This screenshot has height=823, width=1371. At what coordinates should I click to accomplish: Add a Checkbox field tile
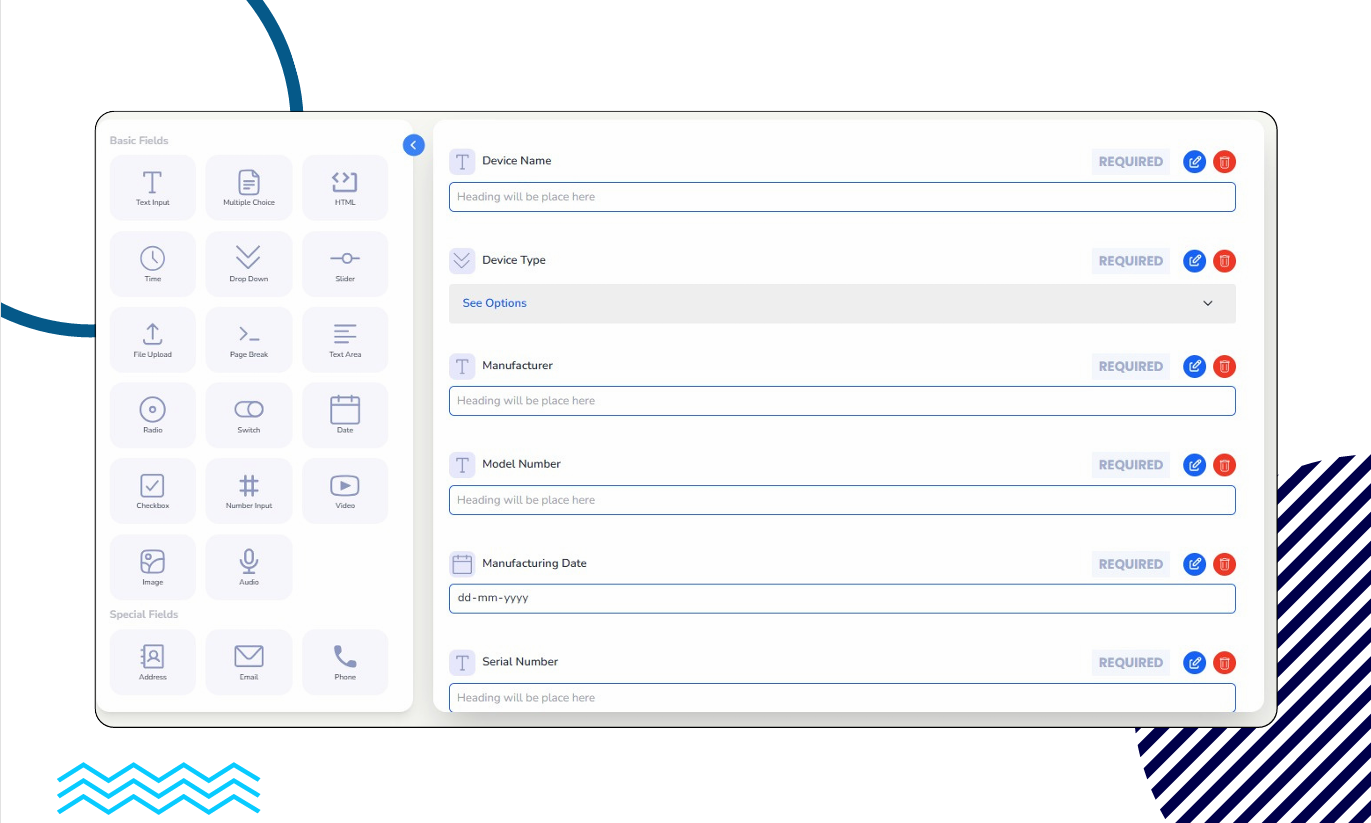point(152,490)
